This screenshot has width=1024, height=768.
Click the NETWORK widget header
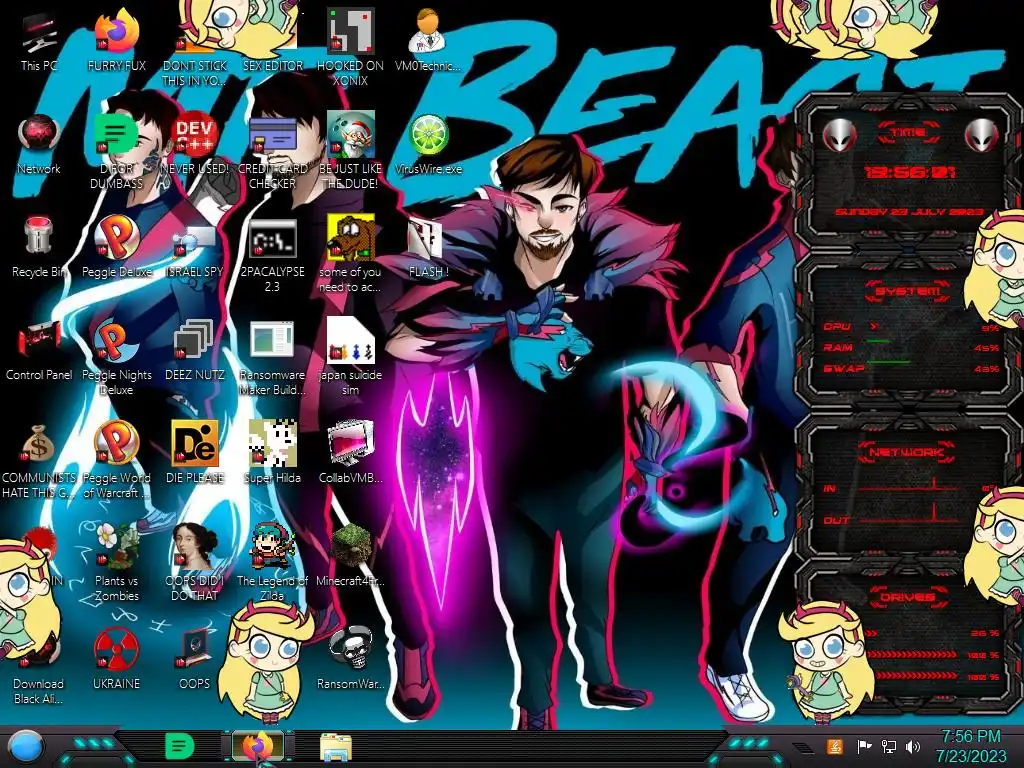[x=906, y=452]
